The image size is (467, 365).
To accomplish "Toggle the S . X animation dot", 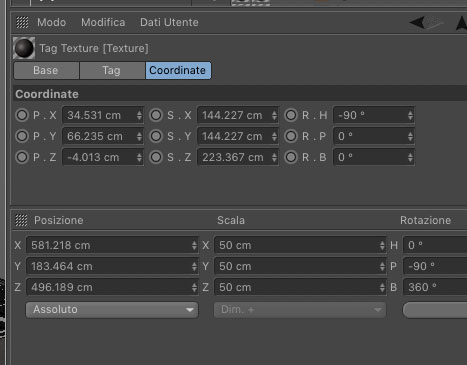I will pos(156,115).
